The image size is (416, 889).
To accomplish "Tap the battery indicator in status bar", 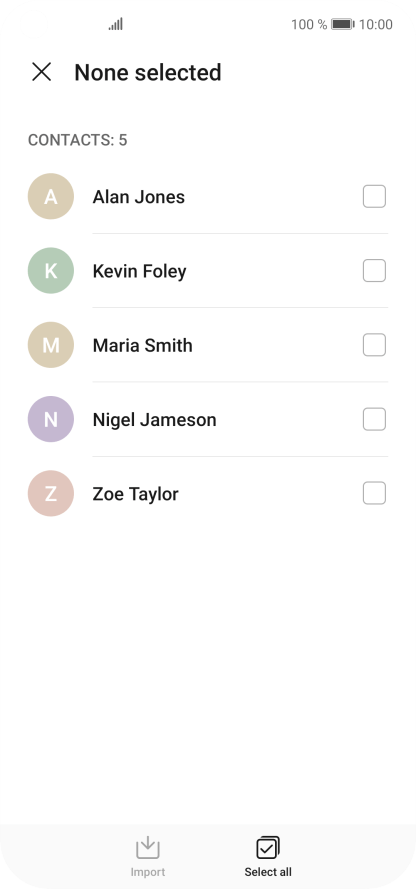I will pyautogui.click(x=342, y=24).
